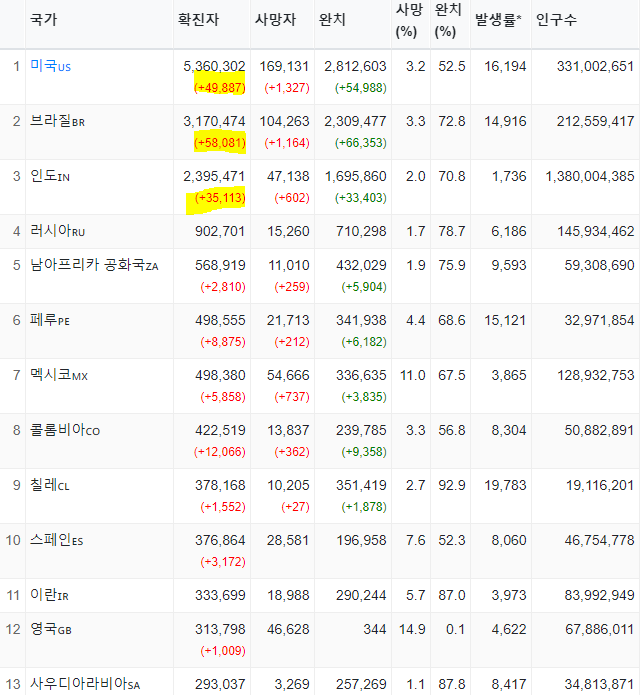Click India population 1,380,004,385

(x=590, y=176)
